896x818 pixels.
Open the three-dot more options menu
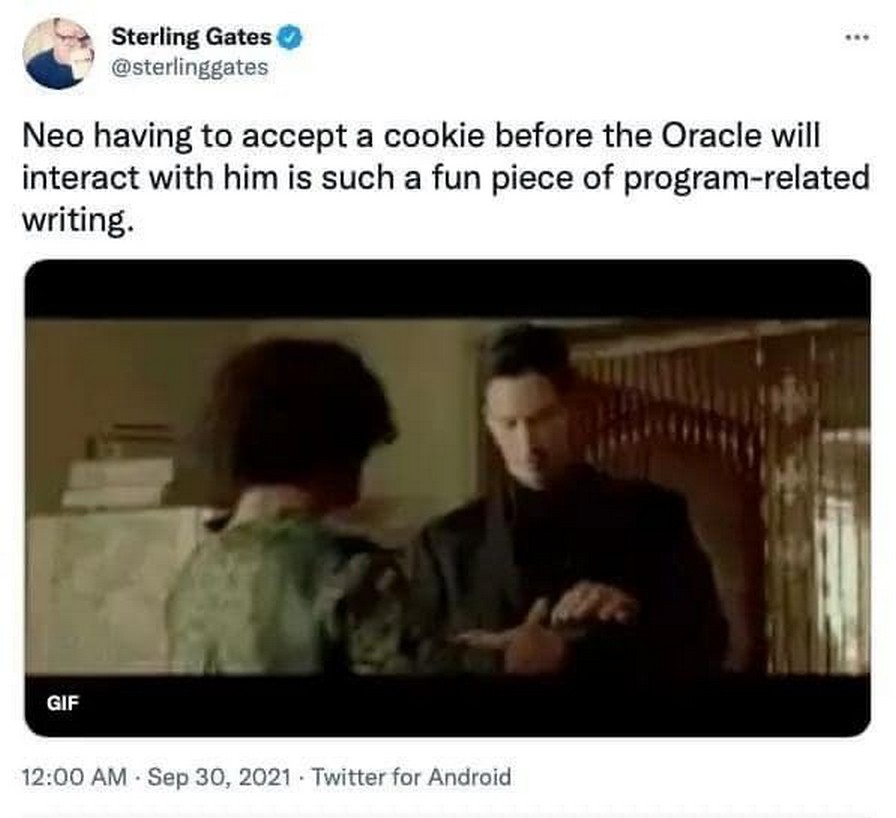click(858, 37)
